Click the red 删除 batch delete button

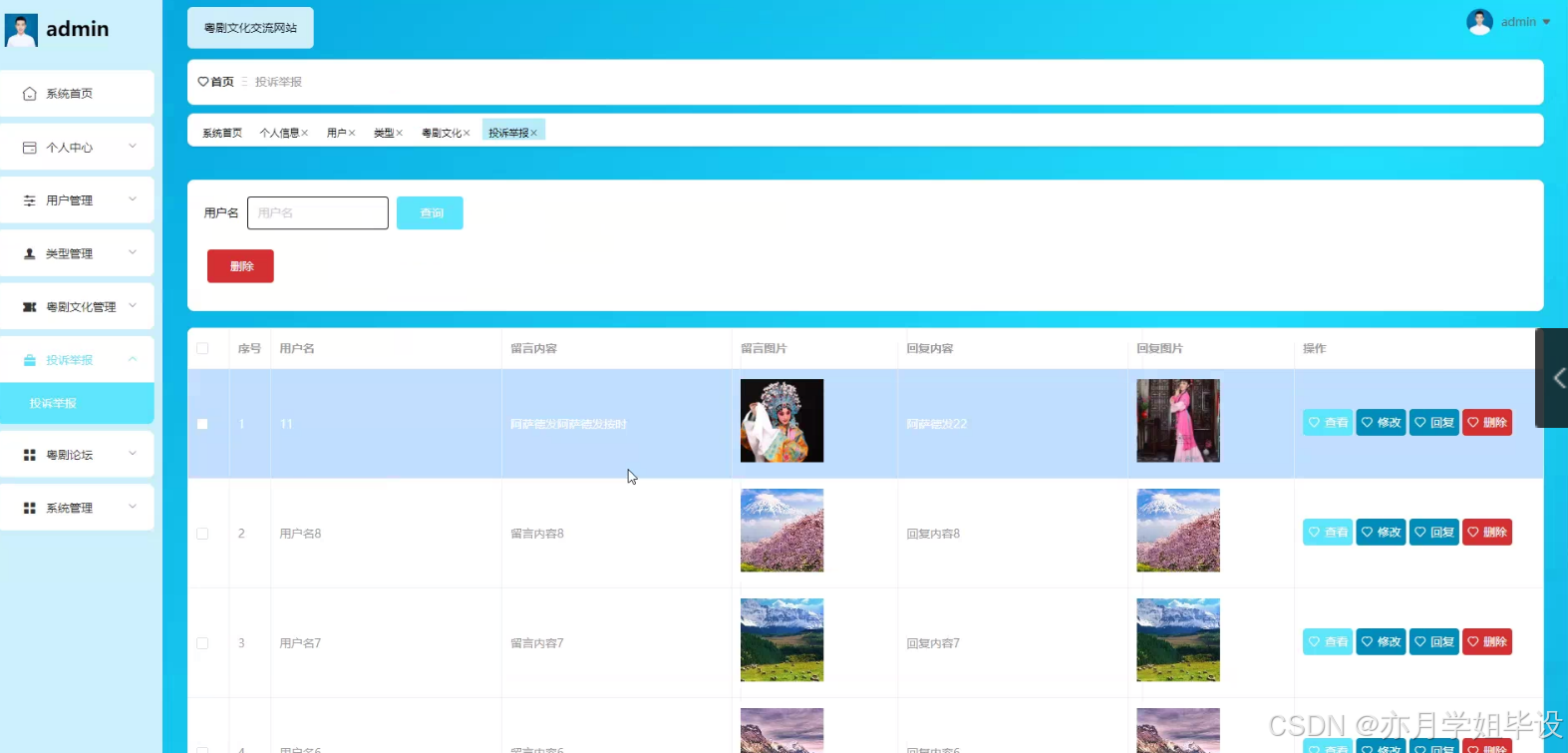tap(240, 266)
